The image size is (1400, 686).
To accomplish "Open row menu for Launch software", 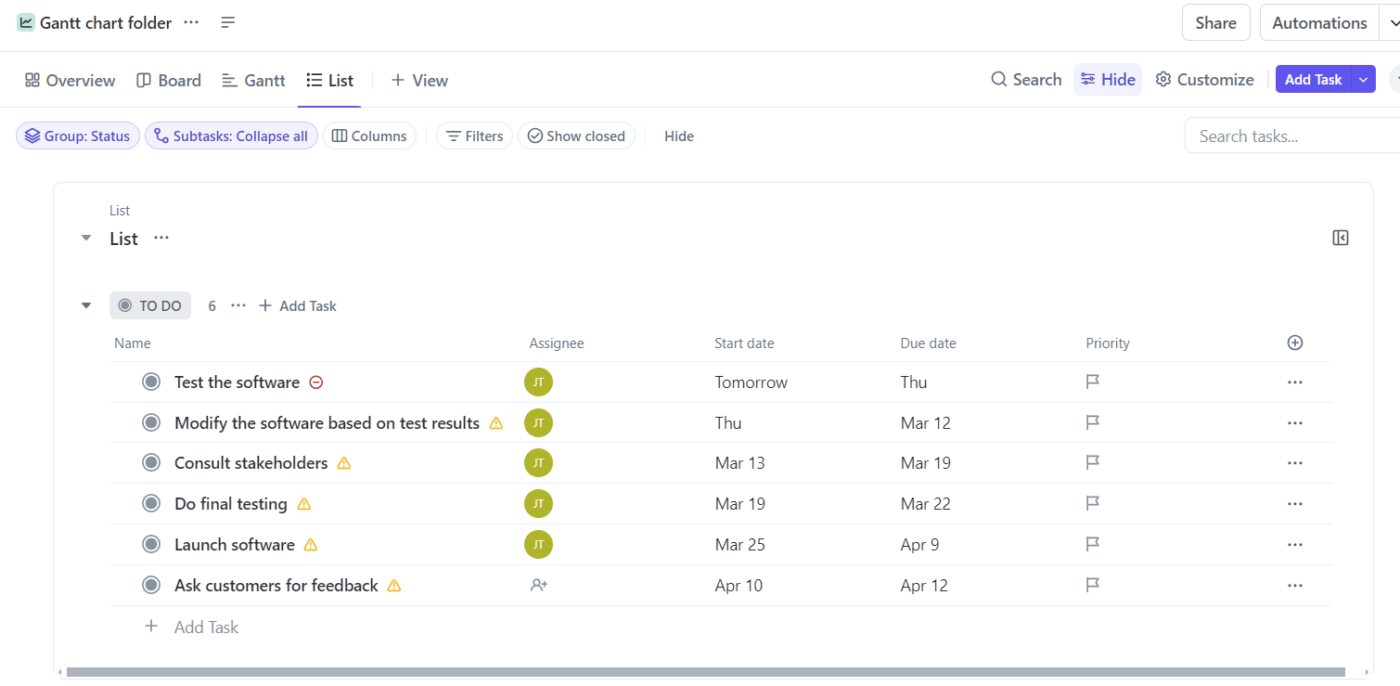I will pyautogui.click(x=1295, y=545).
